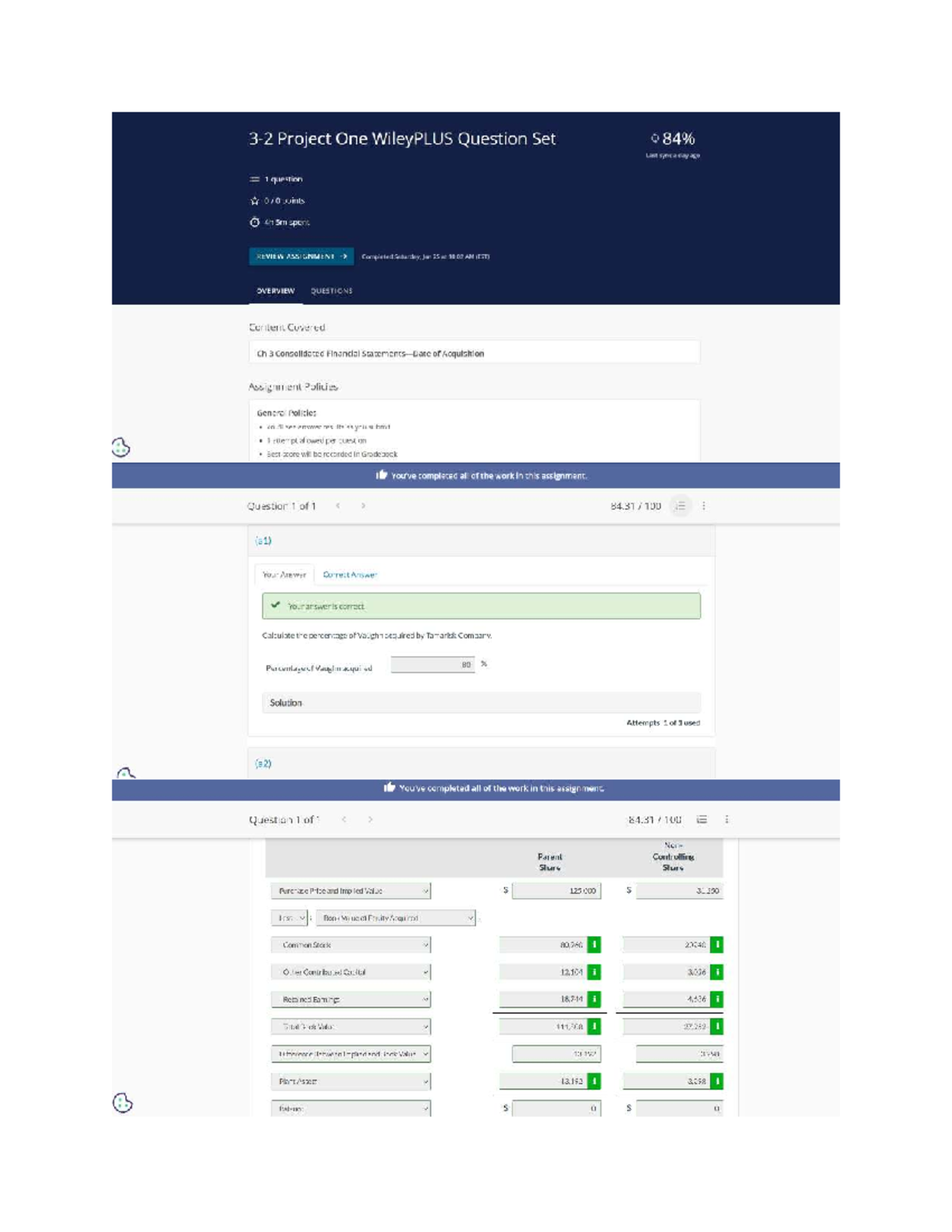Click green info icon beside Parent Common Stock value

pos(593,945)
